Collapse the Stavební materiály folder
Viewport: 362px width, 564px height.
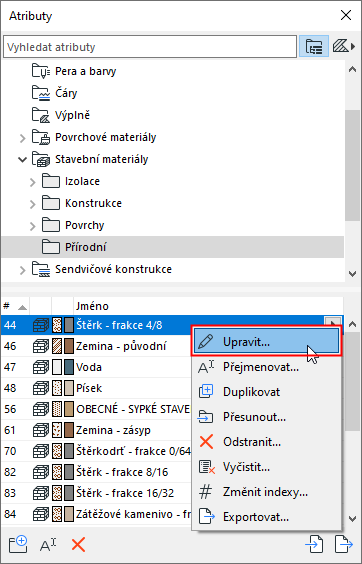click(23, 159)
